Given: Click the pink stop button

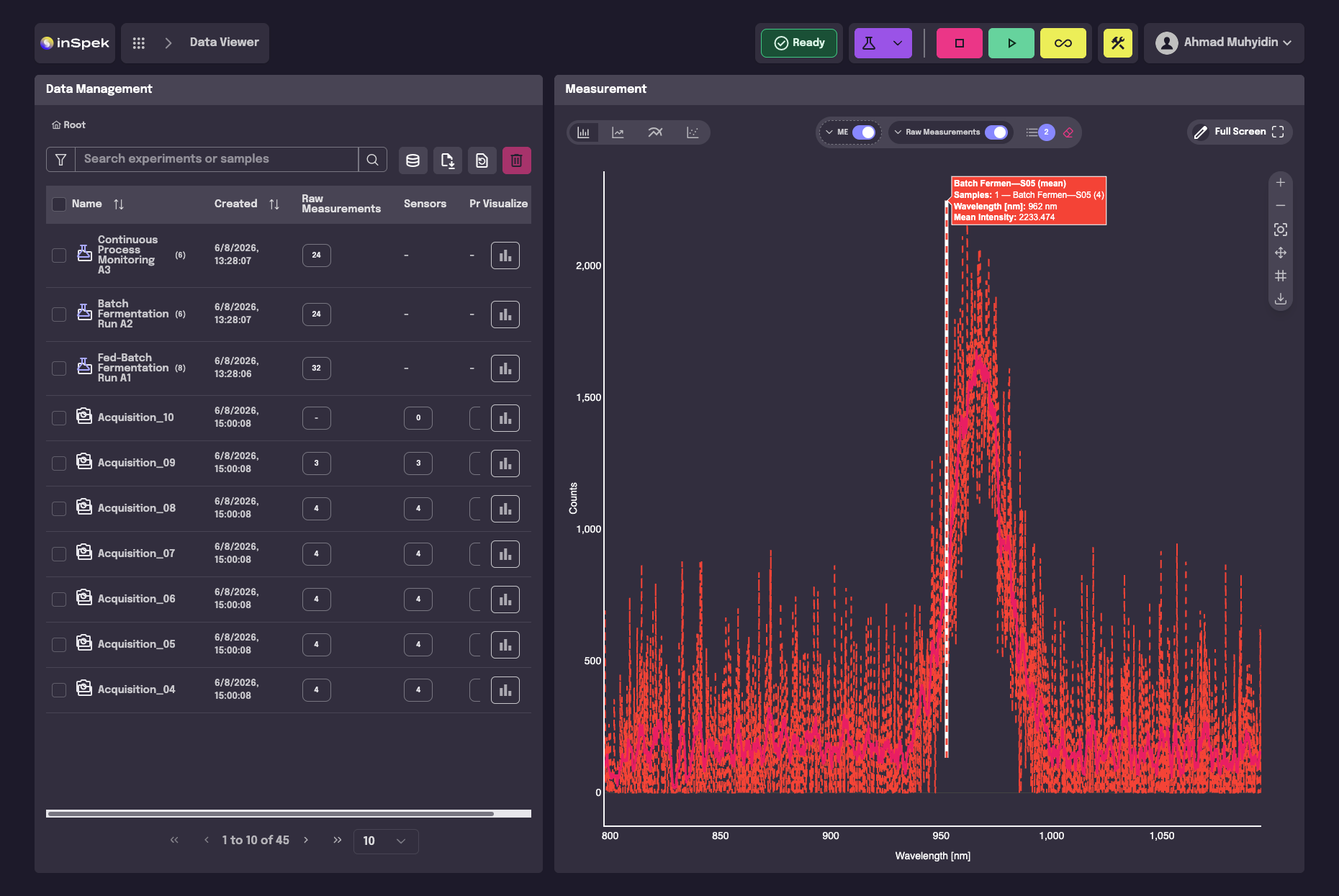Looking at the screenshot, I should tap(959, 43).
